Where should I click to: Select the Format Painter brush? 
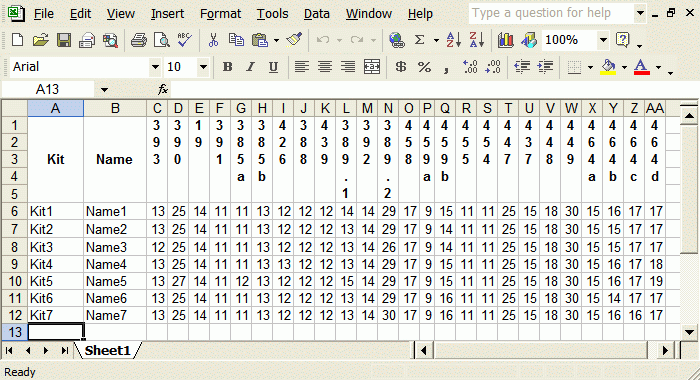point(294,40)
